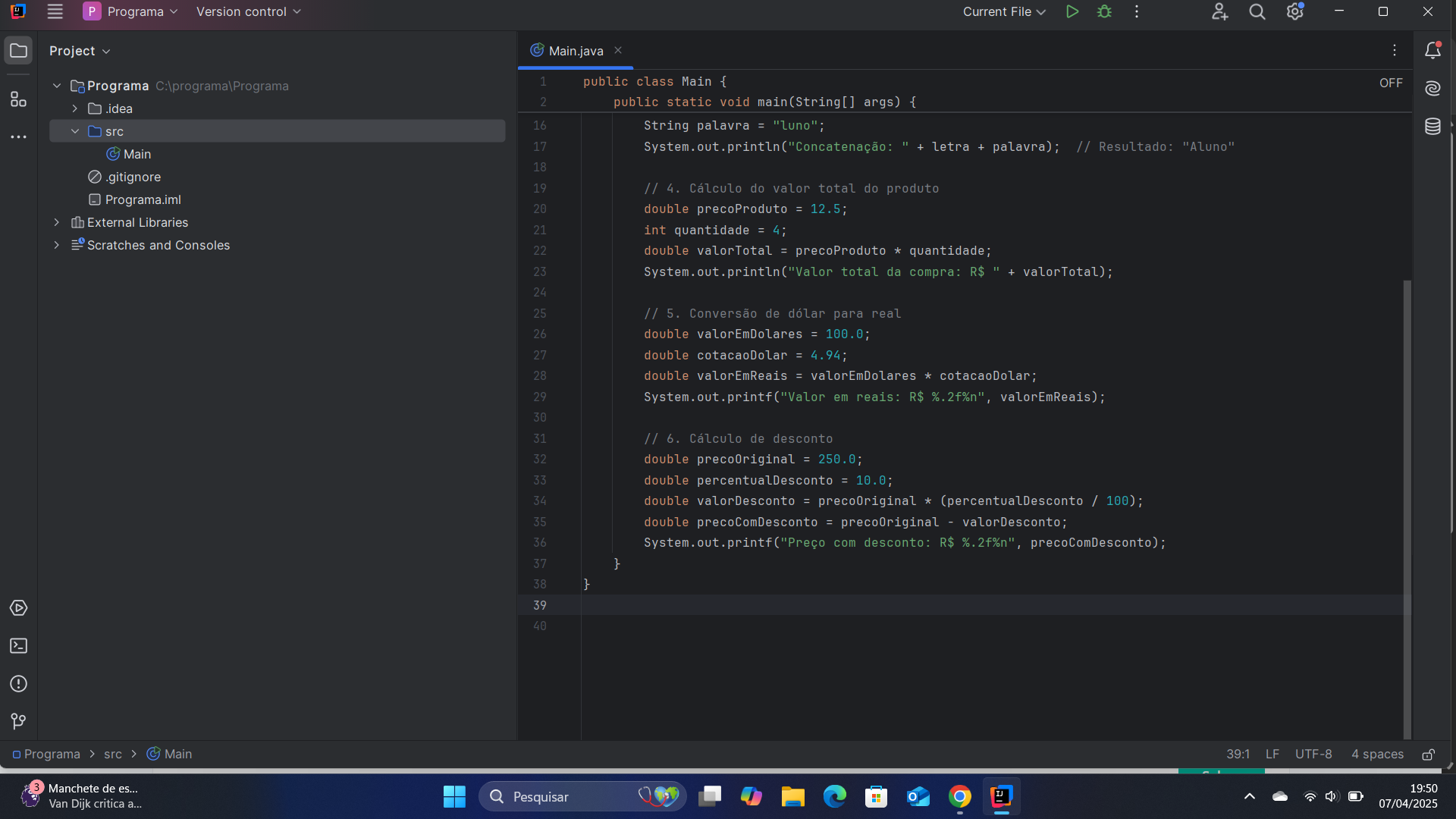Viewport: 1456px width, 819px height.
Task: Open Microsoft Edge from taskbar
Action: coord(835,797)
